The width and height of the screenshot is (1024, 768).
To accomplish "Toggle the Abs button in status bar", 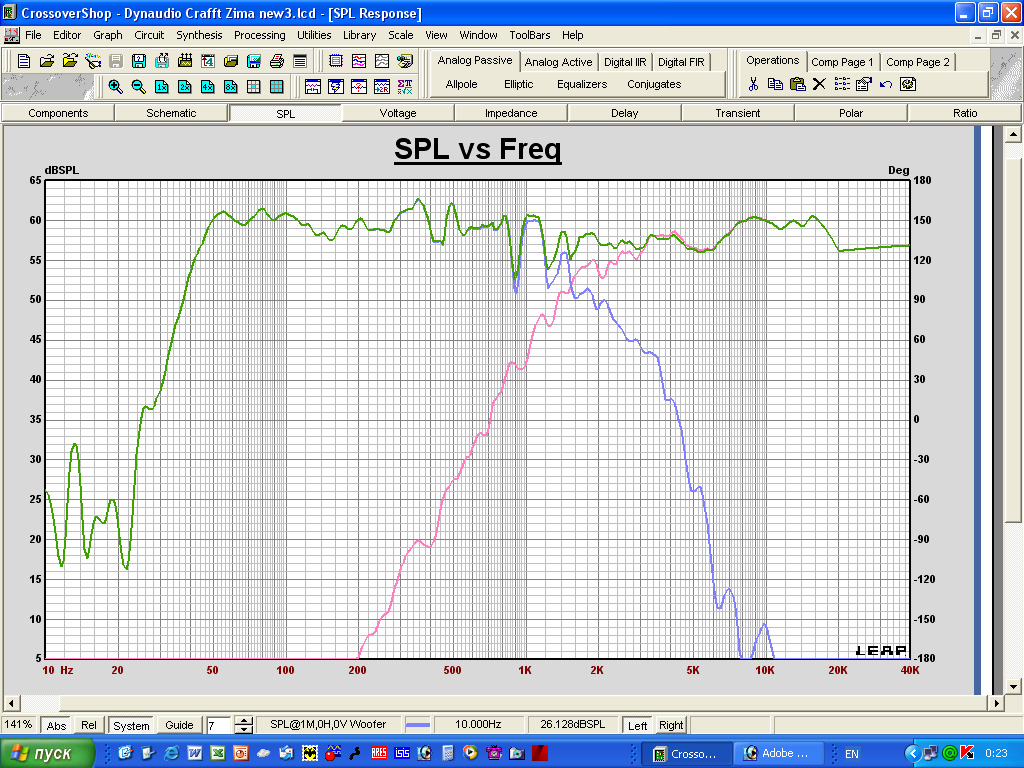I will pos(56,725).
